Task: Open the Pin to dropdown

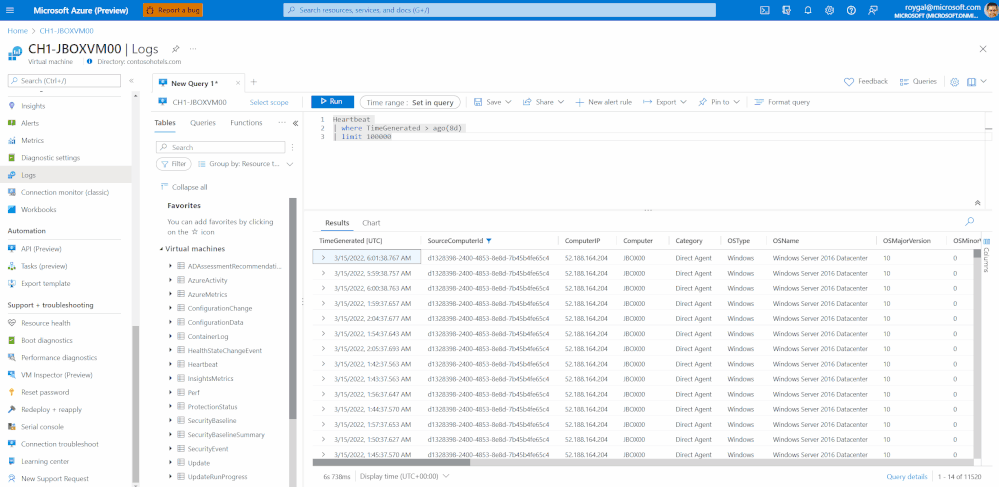Action: pos(719,102)
